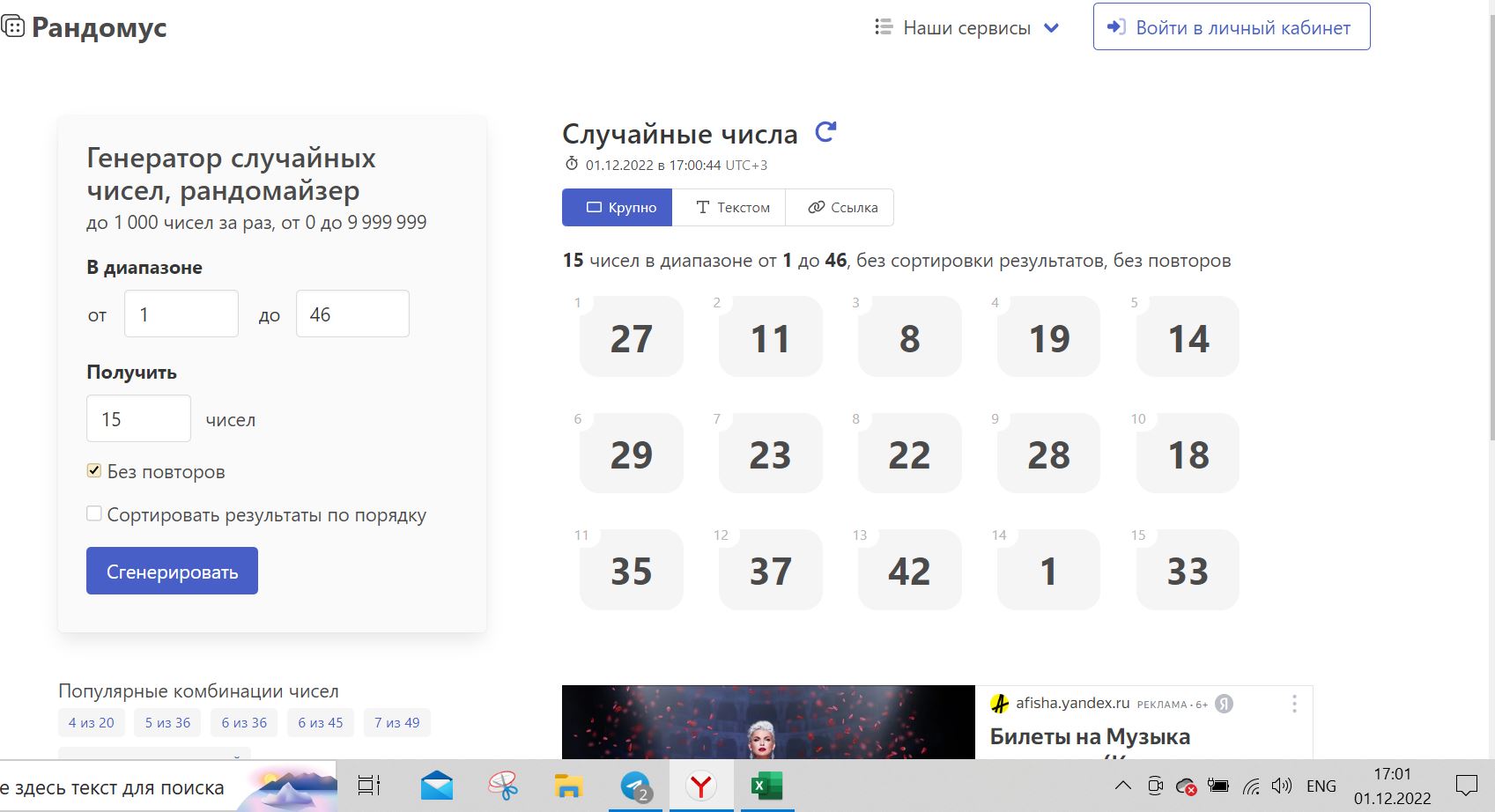Screen dimensions: 1495x812
Task: Enable Сортировать результаты по порядку checkbox
Action: pos(94,513)
